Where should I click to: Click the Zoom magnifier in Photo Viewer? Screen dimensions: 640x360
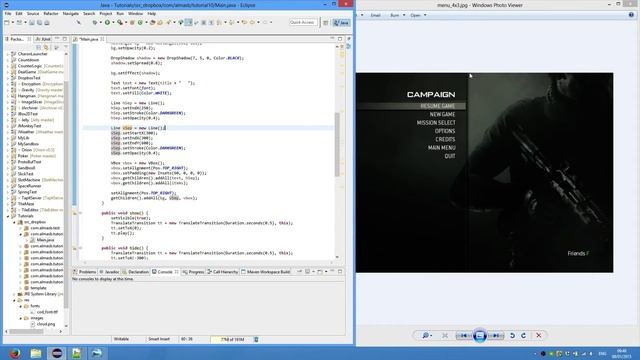[426, 336]
